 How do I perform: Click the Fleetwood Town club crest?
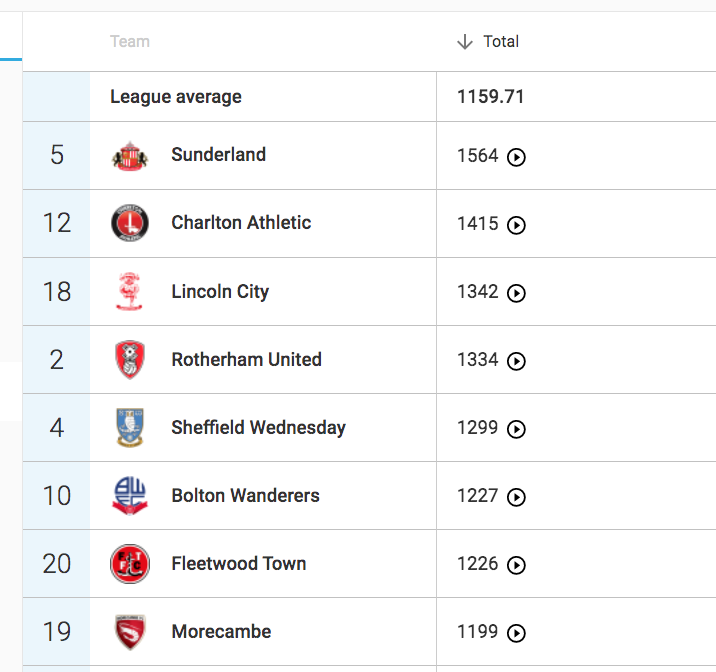[129, 564]
